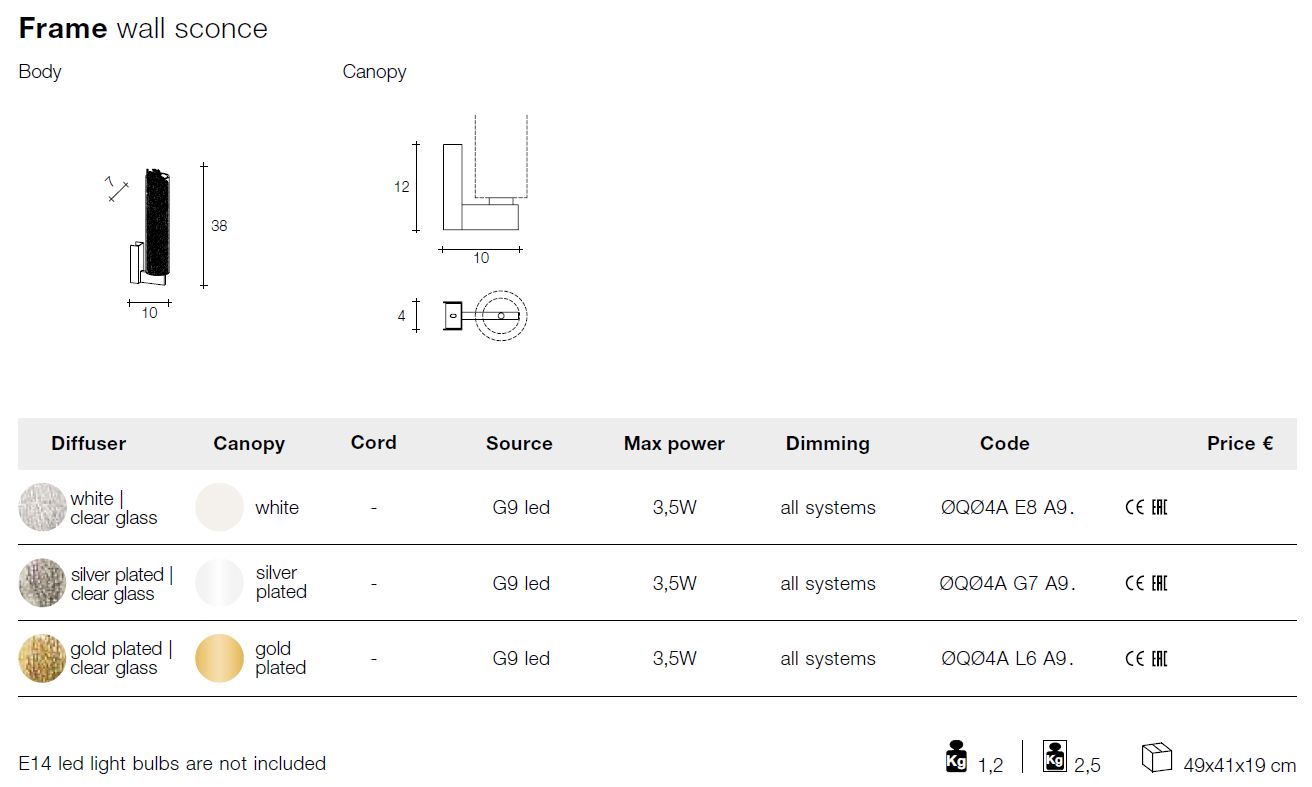The width and height of the screenshot is (1312, 787).
Task: Select the silver plated diffuser swatch
Action: (42, 583)
